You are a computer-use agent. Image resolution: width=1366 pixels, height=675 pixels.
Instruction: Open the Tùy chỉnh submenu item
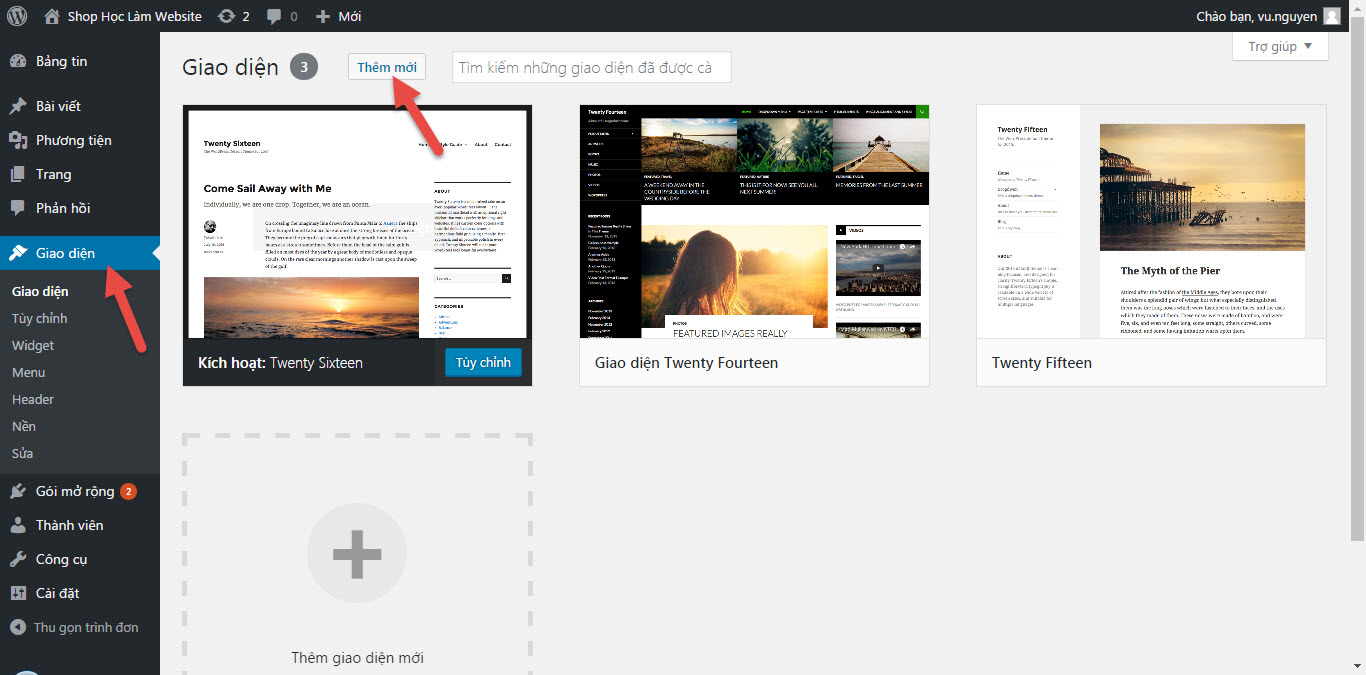[x=38, y=318]
